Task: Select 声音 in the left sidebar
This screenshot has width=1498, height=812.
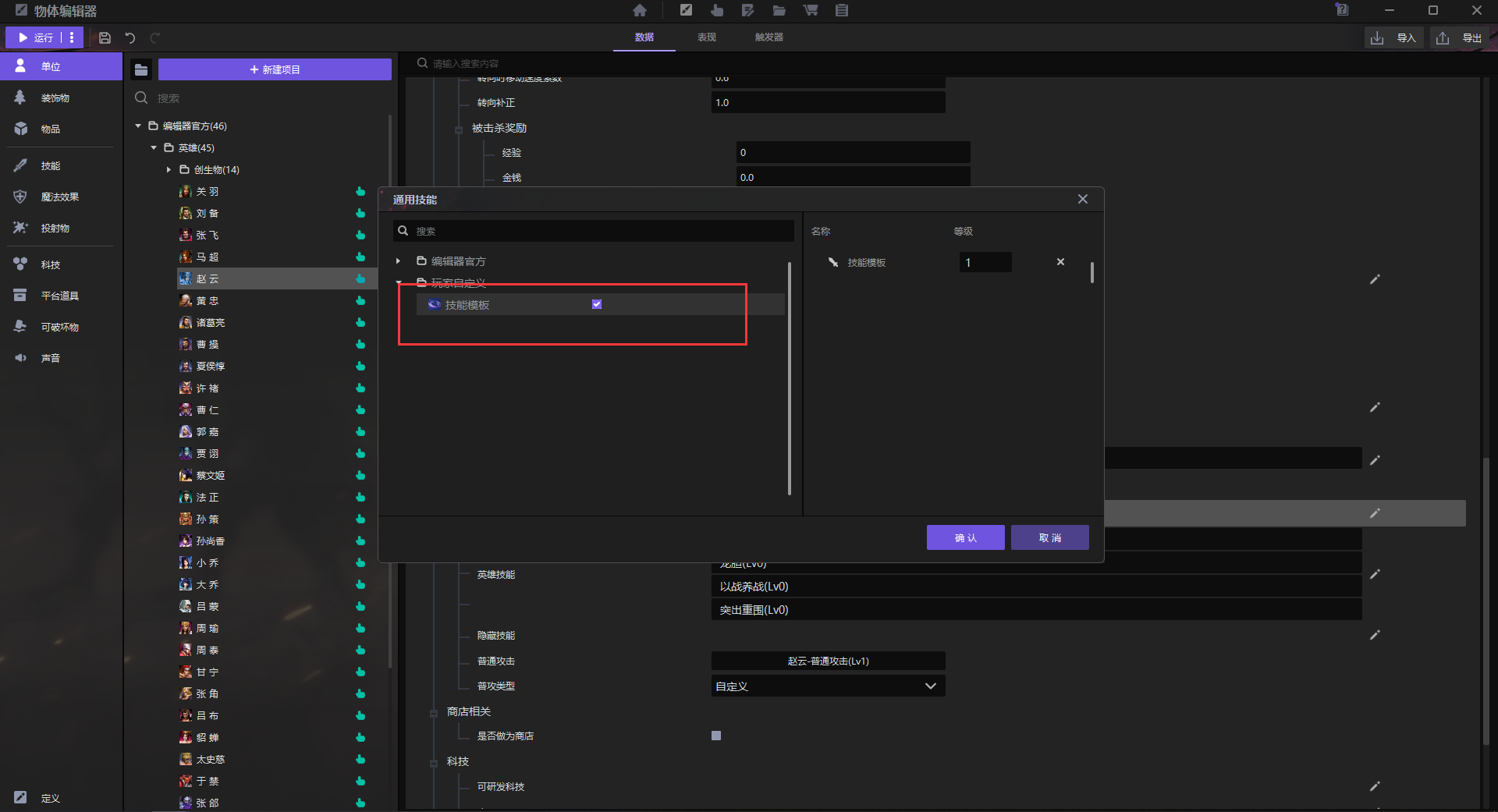Action: [x=61, y=358]
